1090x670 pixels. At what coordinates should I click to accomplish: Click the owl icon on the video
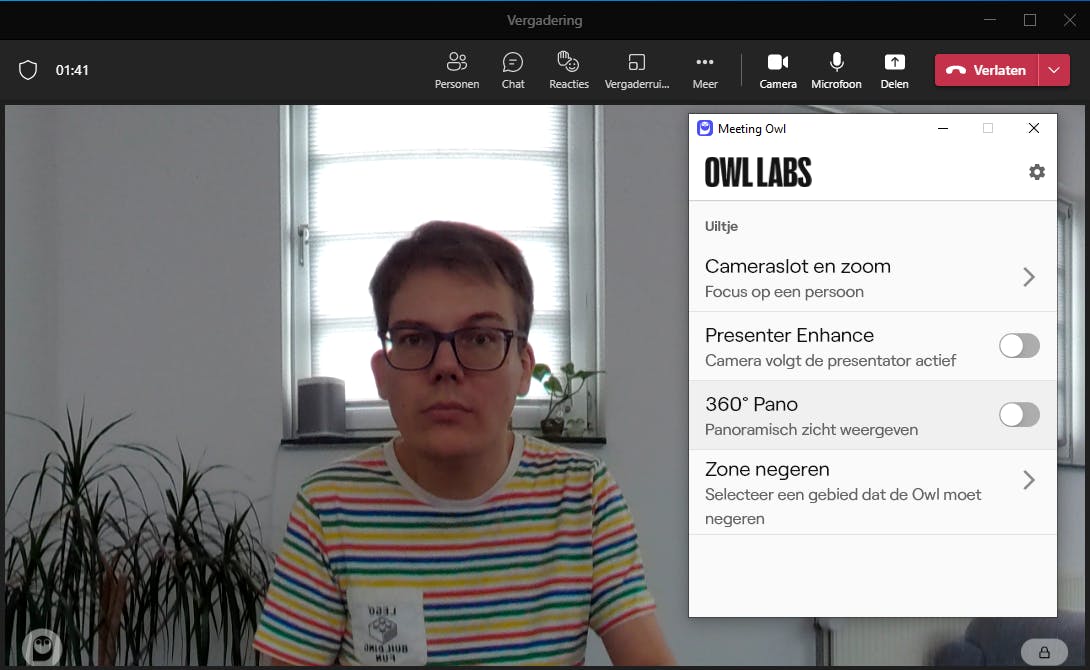click(x=41, y=648)
